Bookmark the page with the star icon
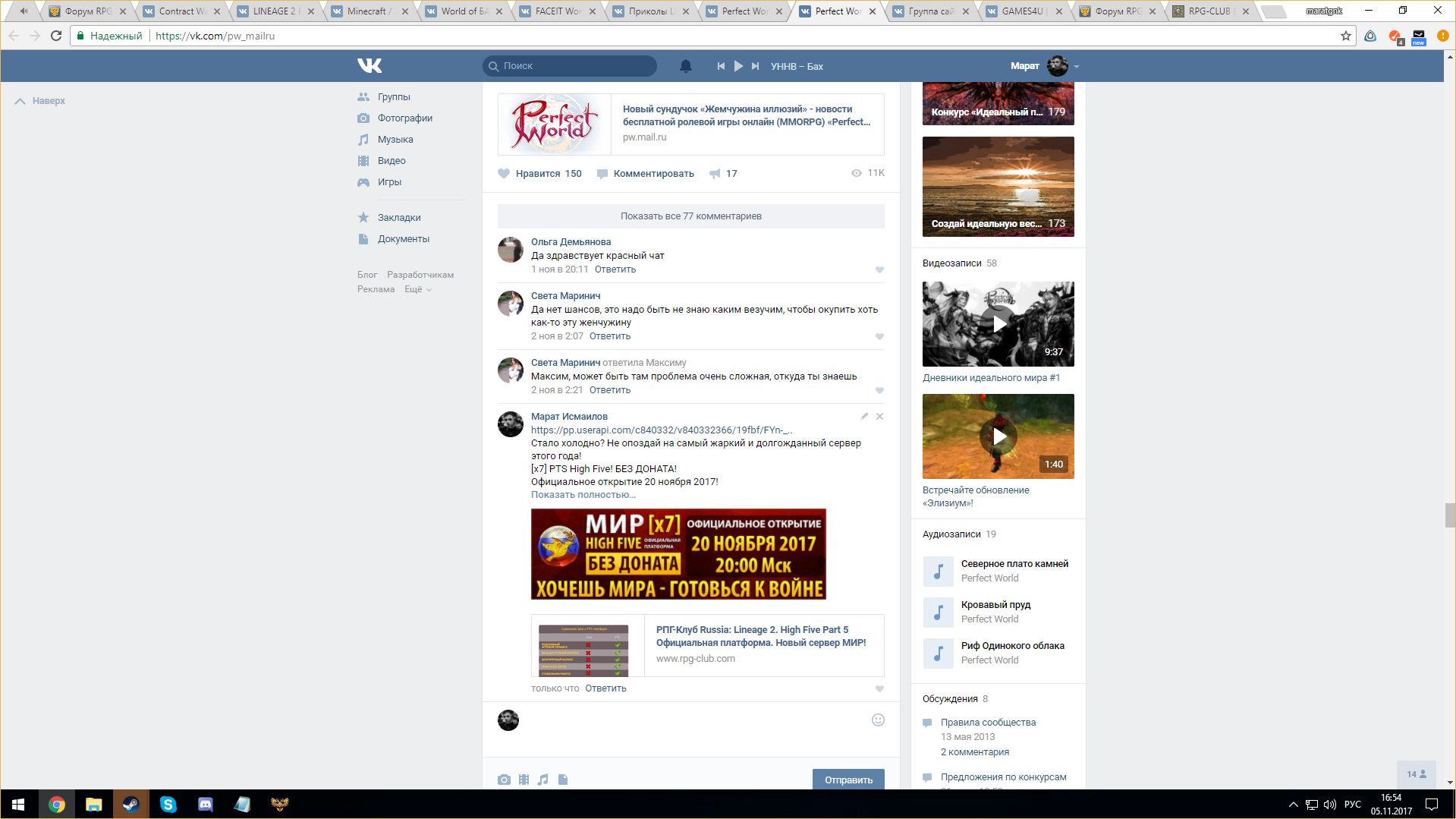The image size is (1456, 819). pos(1345,36)
